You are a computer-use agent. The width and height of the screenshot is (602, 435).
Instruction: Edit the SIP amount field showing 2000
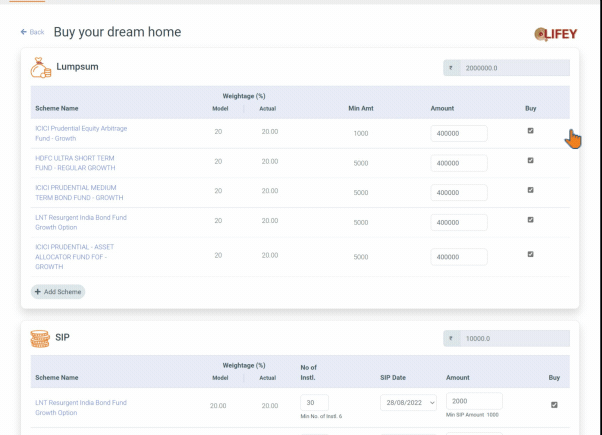473,400
